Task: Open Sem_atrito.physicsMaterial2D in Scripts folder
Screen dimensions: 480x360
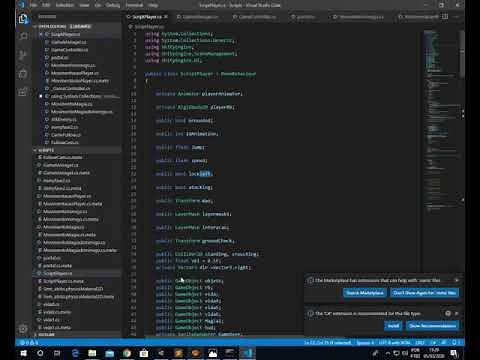Action: click(x=73, y=289)
